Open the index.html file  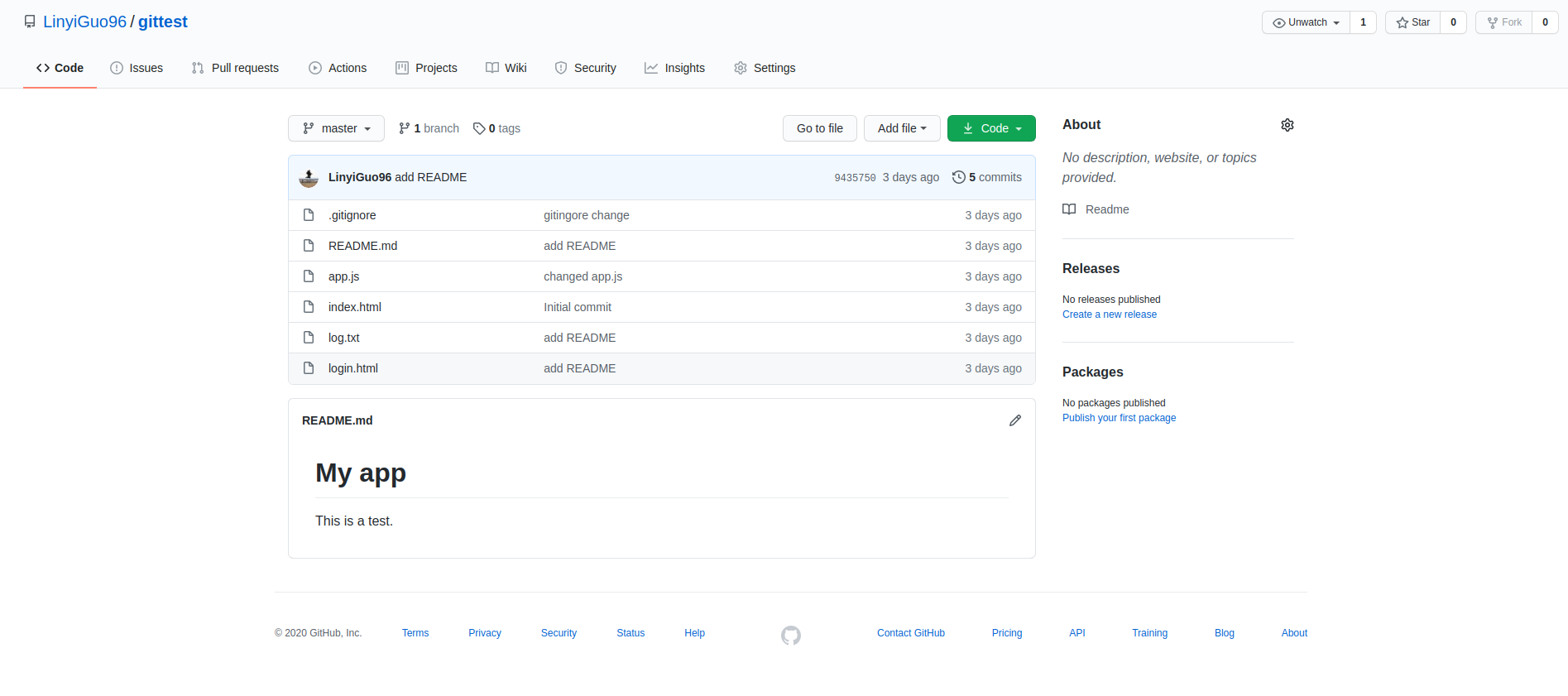355,307
